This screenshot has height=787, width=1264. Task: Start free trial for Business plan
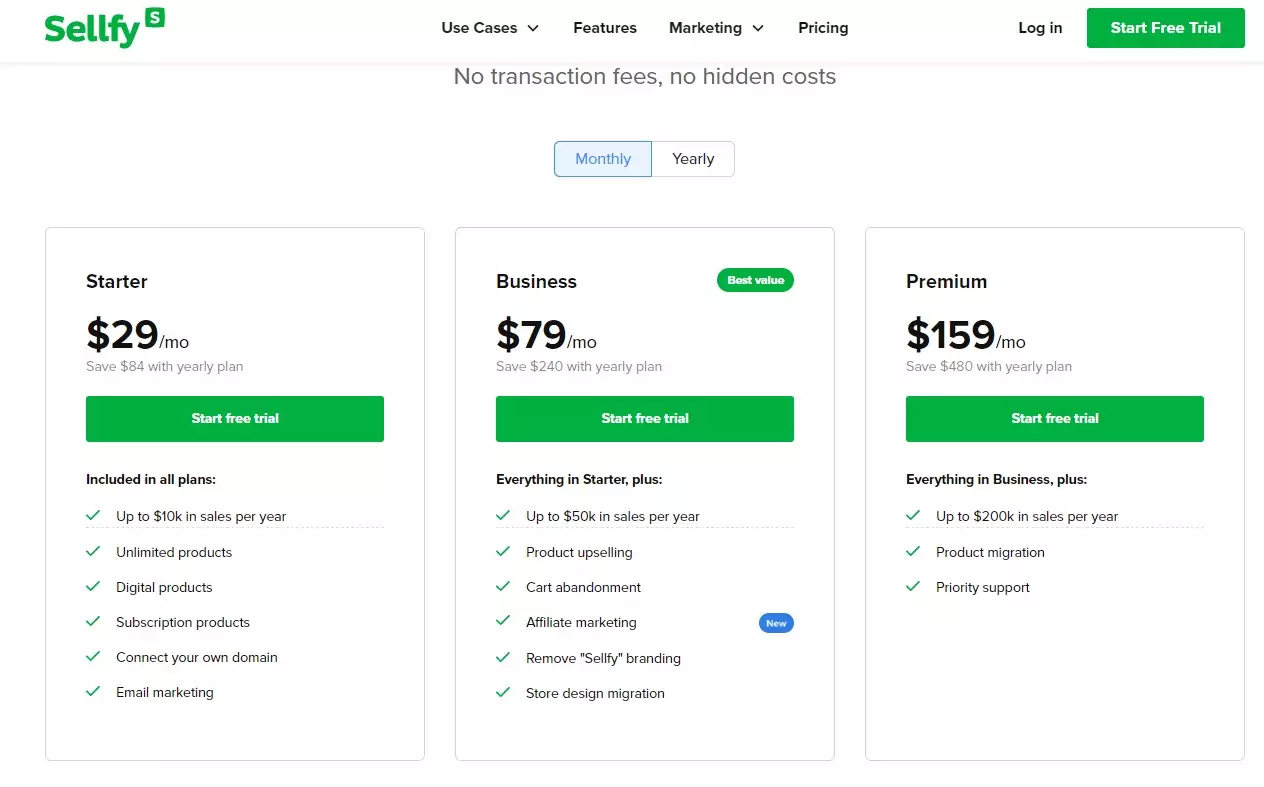tap(645, 419)
